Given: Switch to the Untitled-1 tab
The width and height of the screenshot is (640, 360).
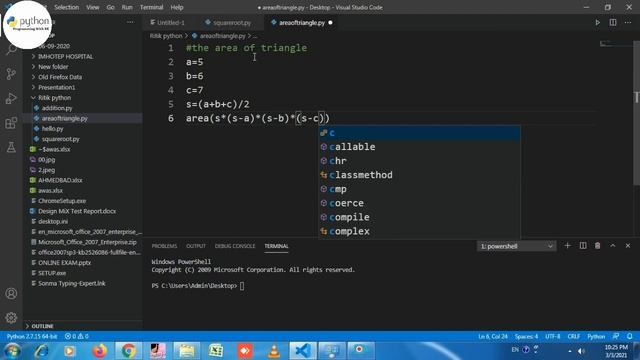Looking at the screenshot, I should point(167,22).
